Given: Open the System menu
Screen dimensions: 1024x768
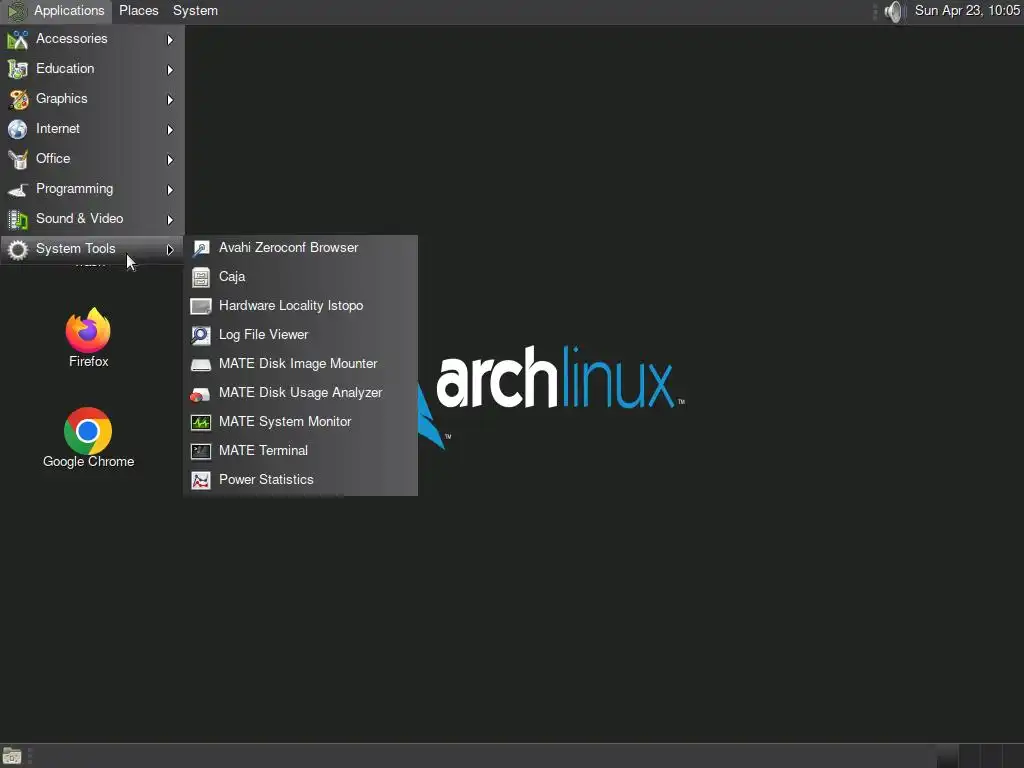Looking at the screenshot, I should (x=195, y=11).
